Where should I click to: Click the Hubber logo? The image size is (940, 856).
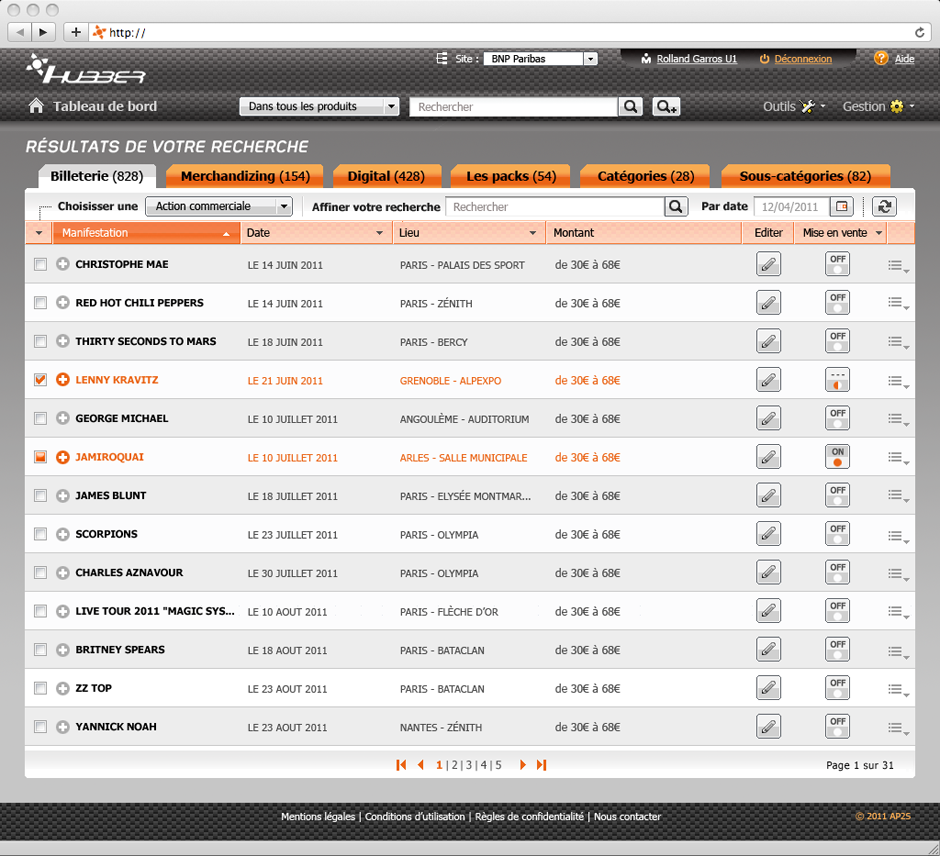coord(86,69)
